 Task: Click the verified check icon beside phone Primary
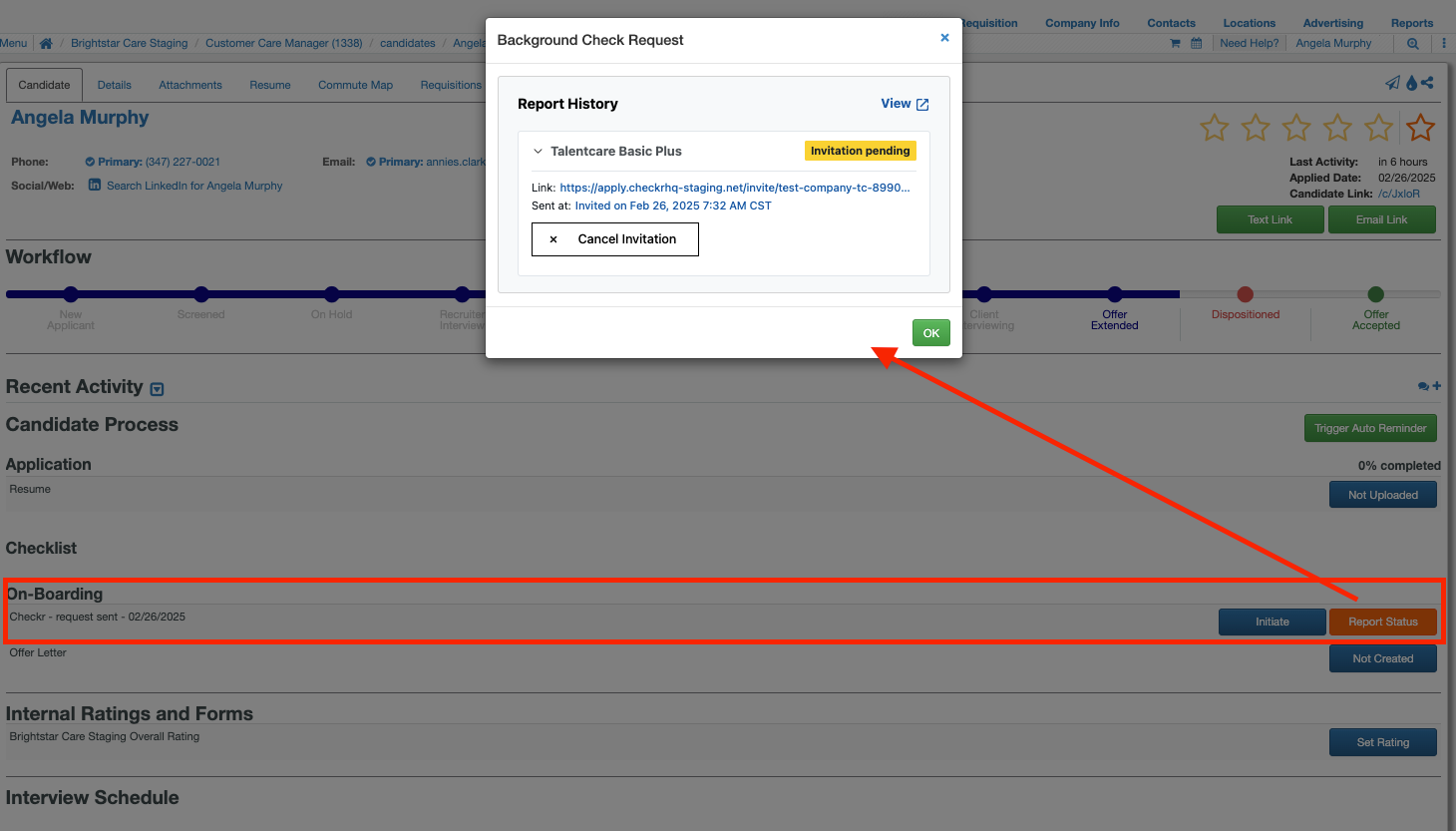pos(90,162)
